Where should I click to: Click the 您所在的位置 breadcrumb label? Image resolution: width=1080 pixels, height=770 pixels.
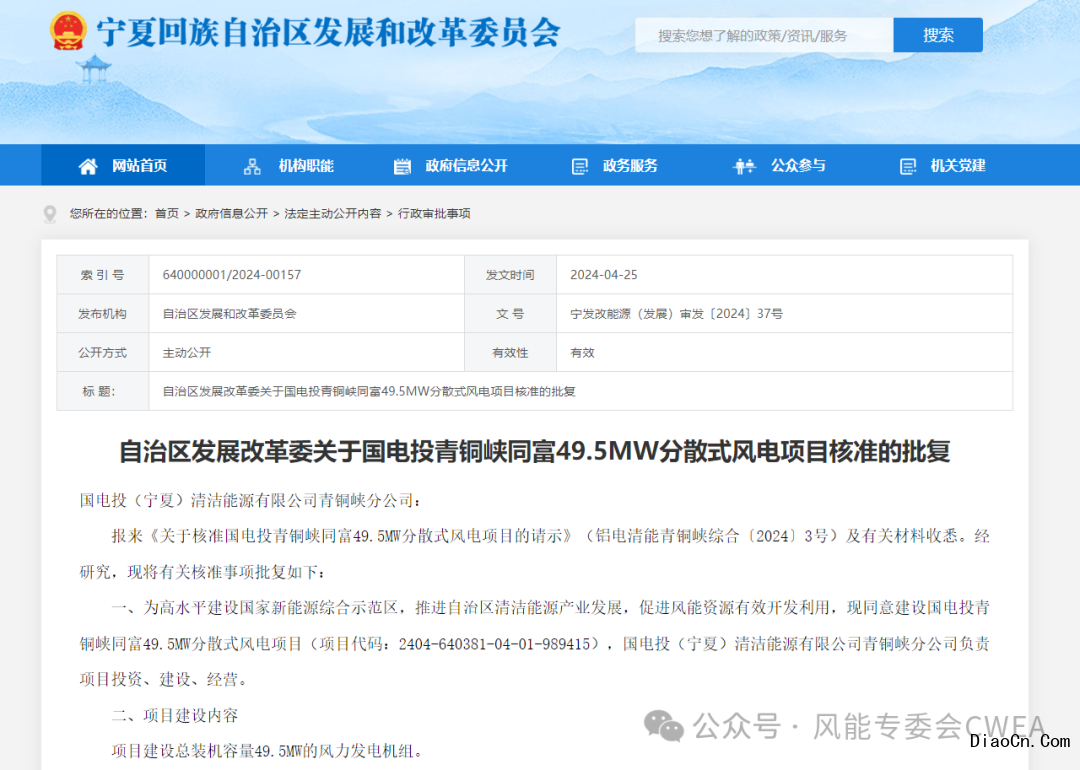pyautogui.click(x=109, y=214)
